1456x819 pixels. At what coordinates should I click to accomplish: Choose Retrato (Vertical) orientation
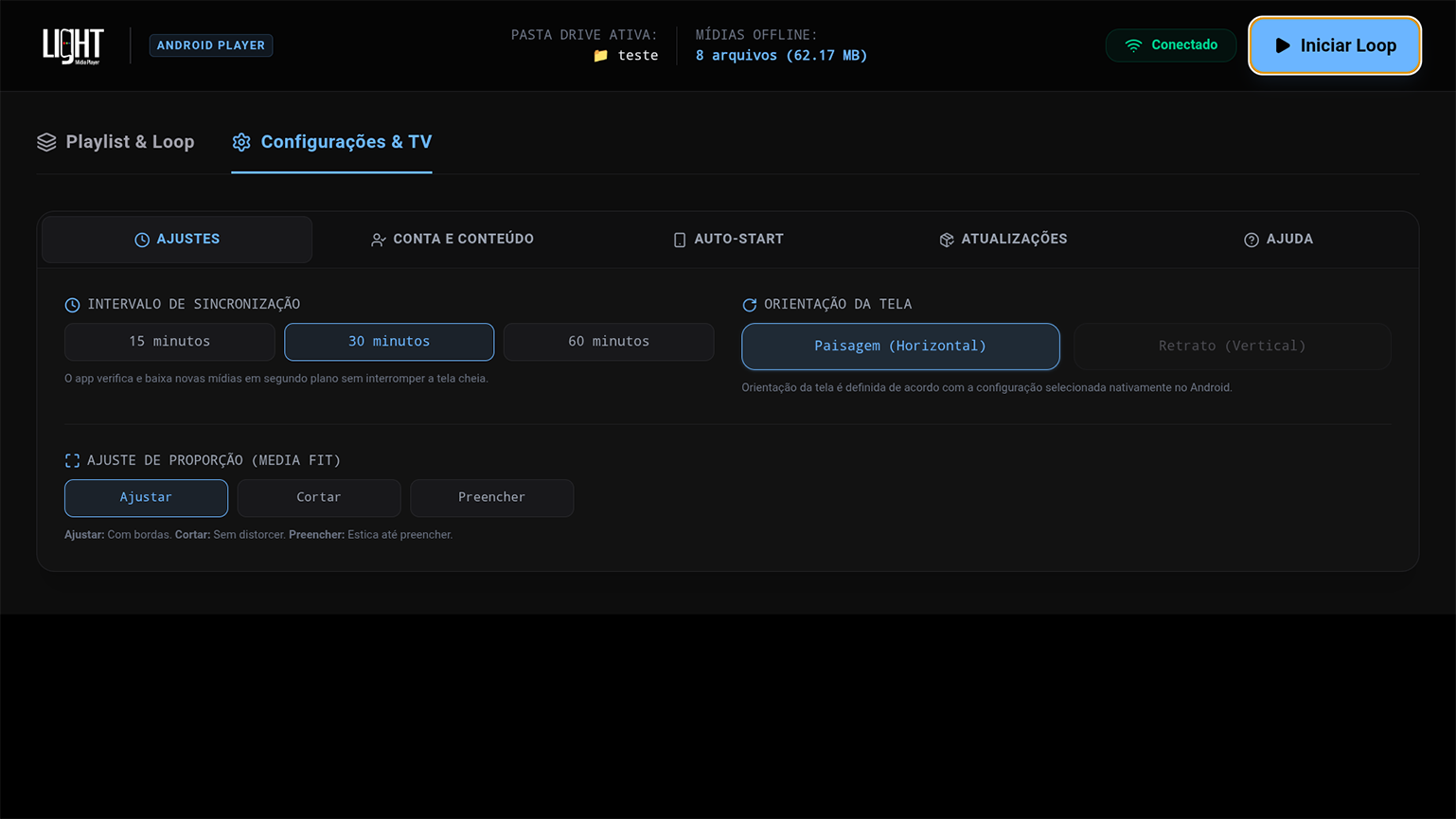click(x=1233, y=347)
